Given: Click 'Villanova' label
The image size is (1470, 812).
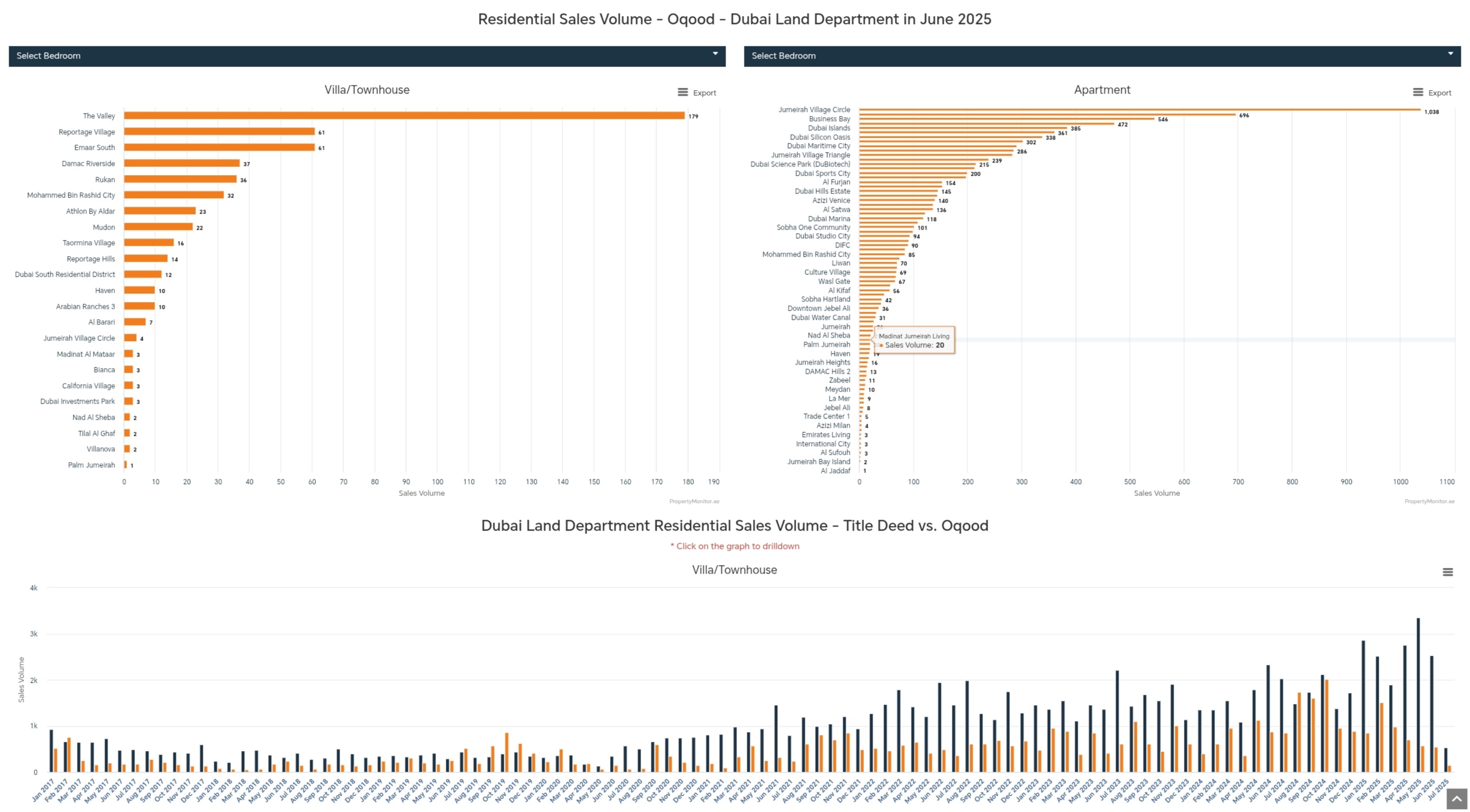Looking at the screenshot, I should coord(101,449).
